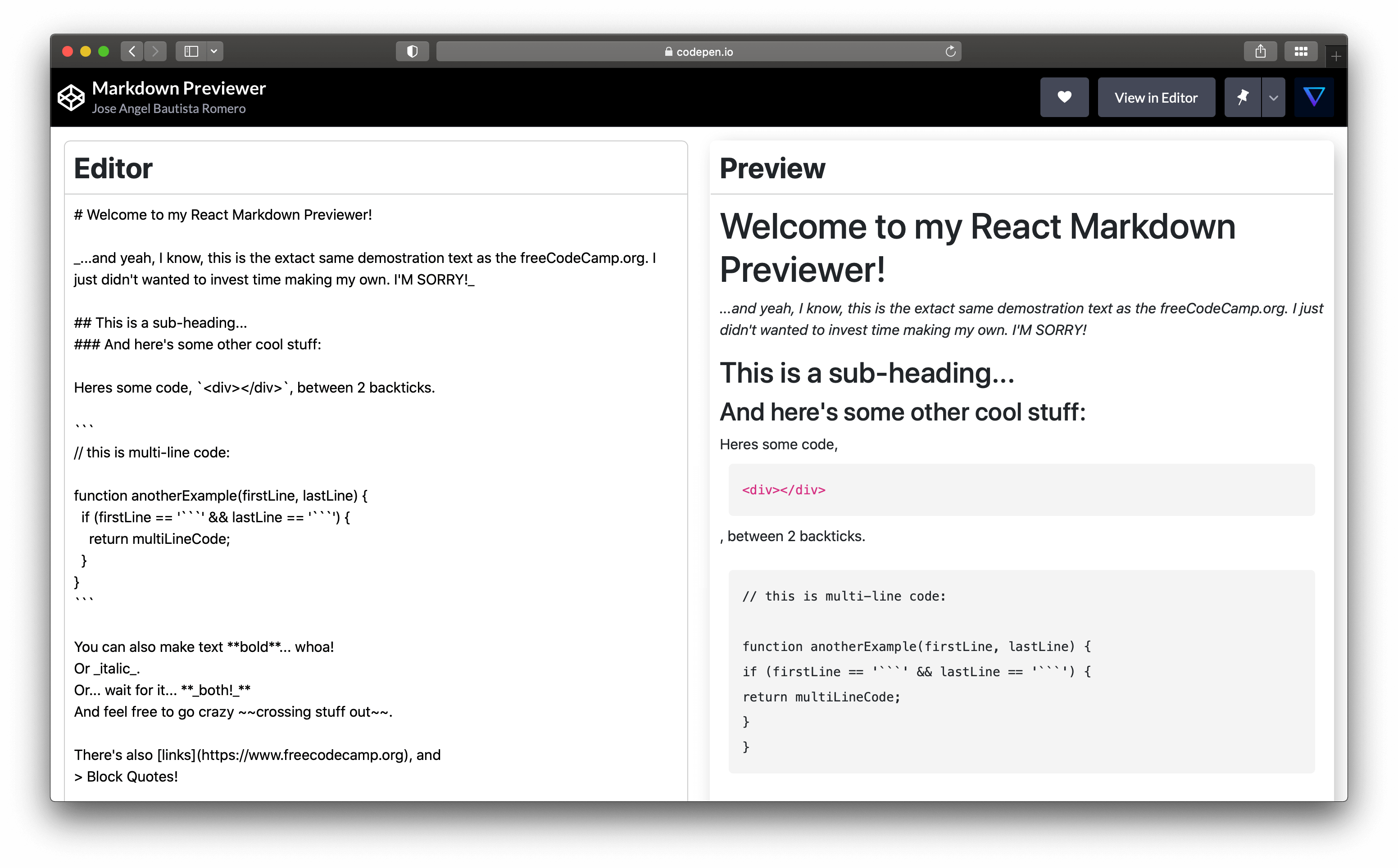Show the tab overview grid icon
This screenshot has width=1398, height=868.
coord(1301,51)
